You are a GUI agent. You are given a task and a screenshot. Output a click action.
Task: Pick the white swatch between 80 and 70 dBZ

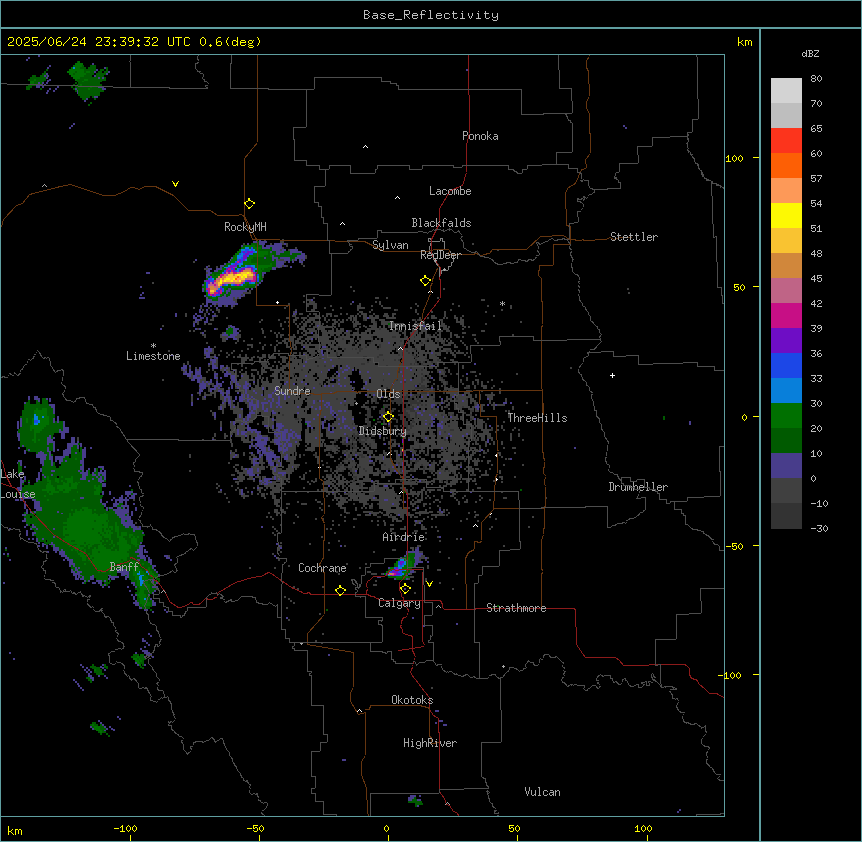786,91
